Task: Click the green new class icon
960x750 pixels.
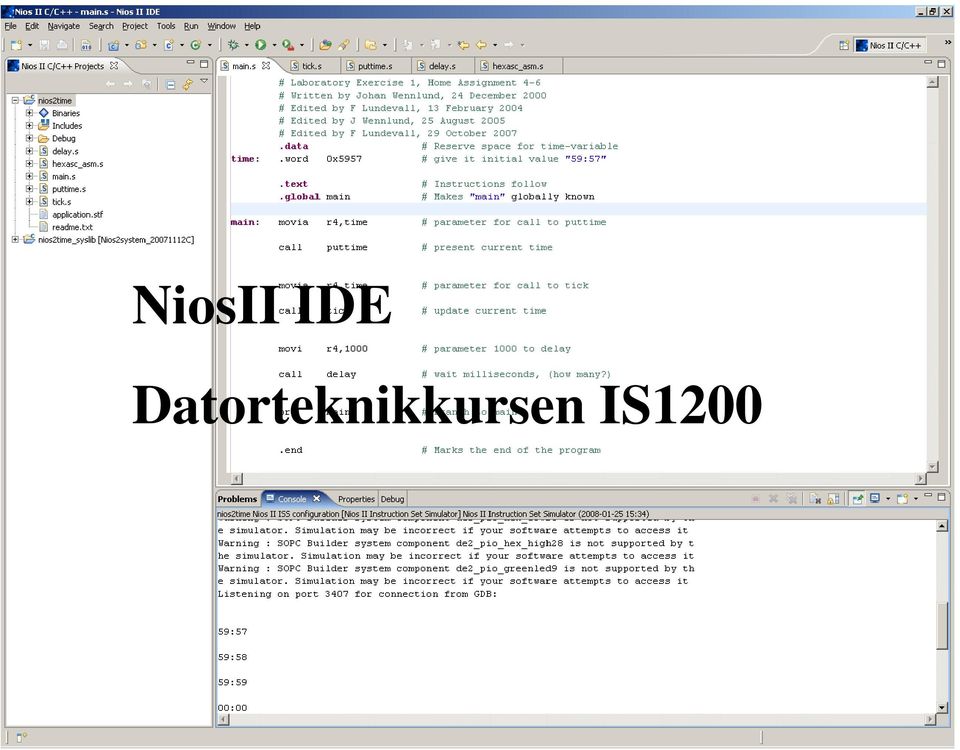Action: click(196, 45)
